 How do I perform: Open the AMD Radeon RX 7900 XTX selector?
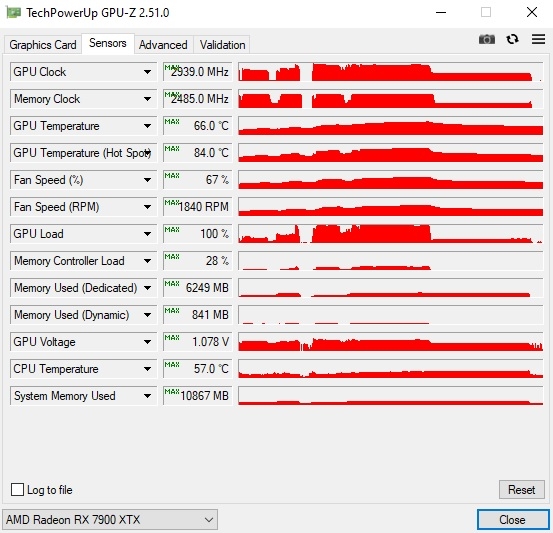[x=110, y=520]
